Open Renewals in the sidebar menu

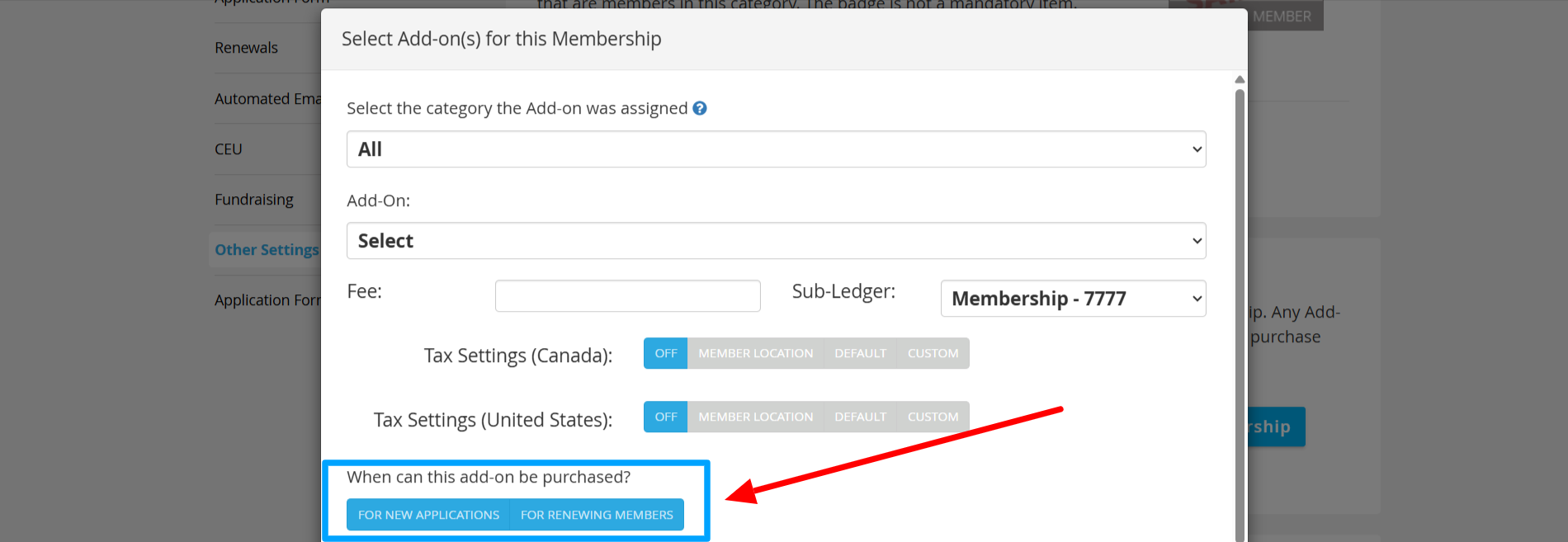coord(246,48)
